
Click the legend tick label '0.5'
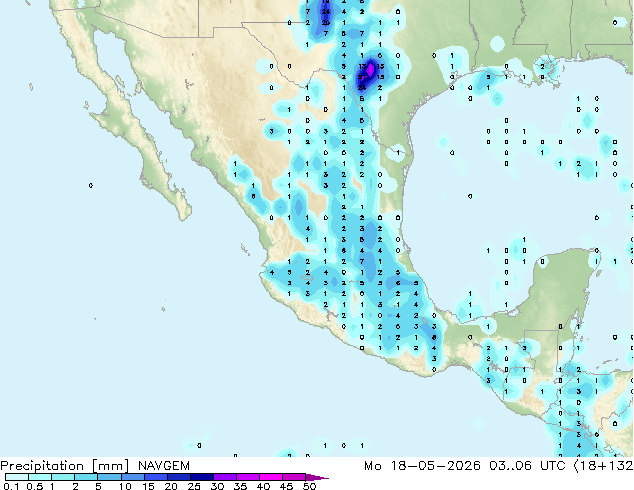pyautogui.click(x=35, y=486)
